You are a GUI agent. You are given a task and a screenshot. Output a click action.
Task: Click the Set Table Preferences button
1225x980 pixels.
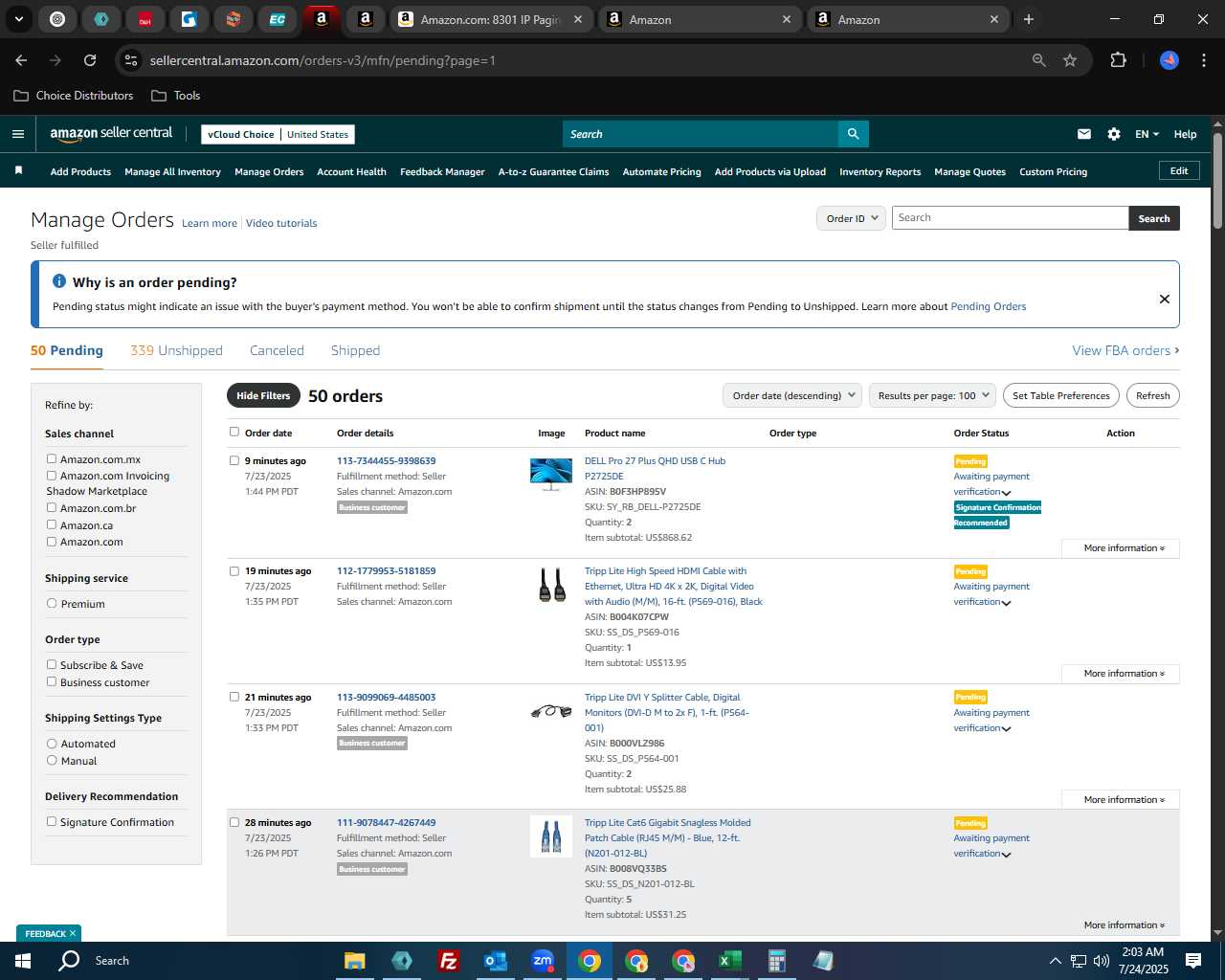(1060, 395)
